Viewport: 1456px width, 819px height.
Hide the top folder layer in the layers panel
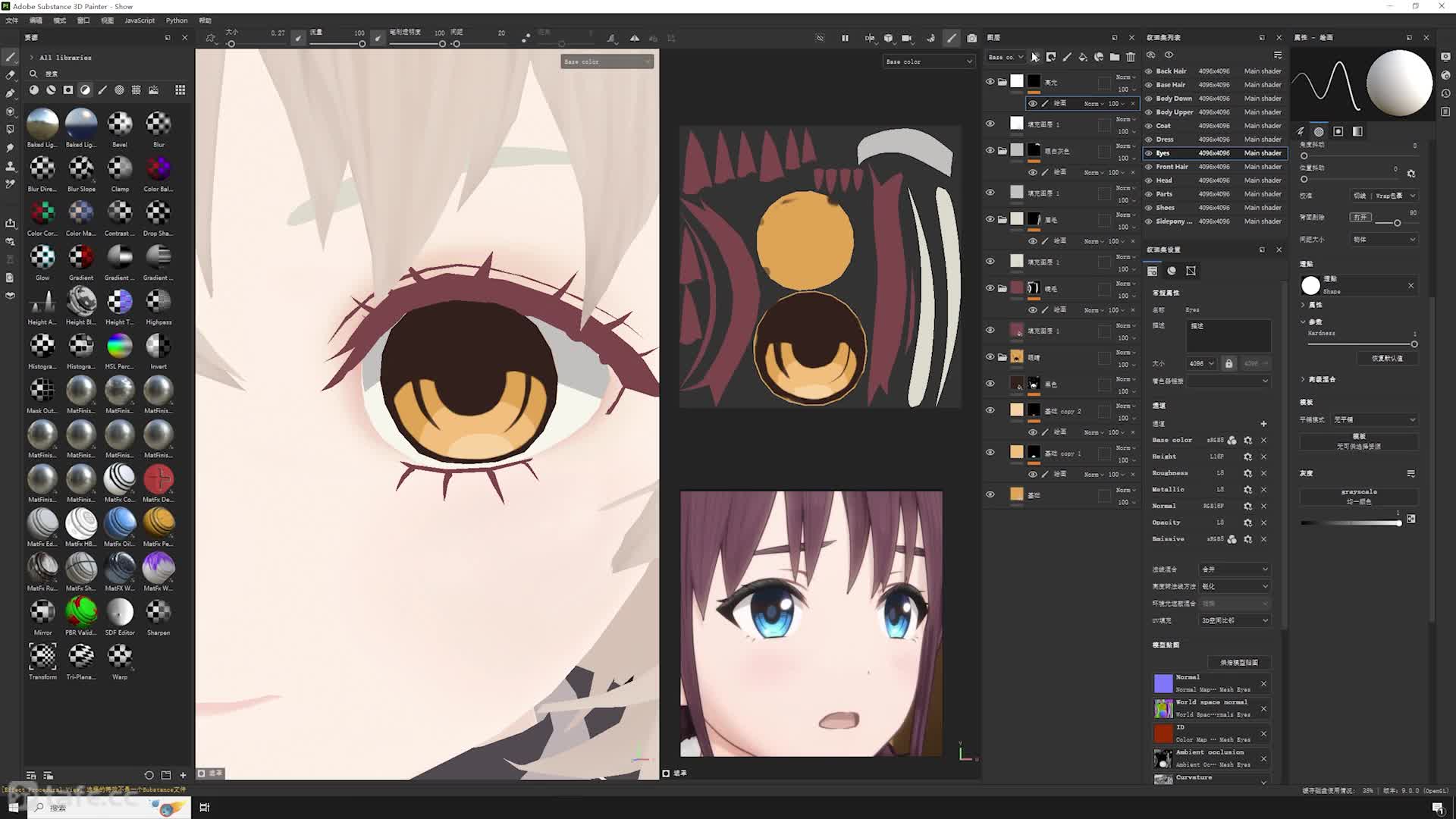(990, 81)
